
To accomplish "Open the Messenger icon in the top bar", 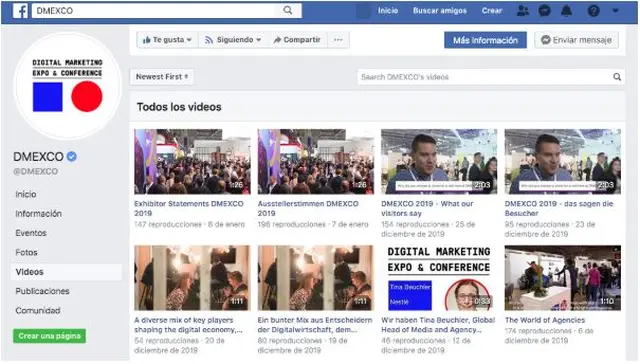I will 544,11.
